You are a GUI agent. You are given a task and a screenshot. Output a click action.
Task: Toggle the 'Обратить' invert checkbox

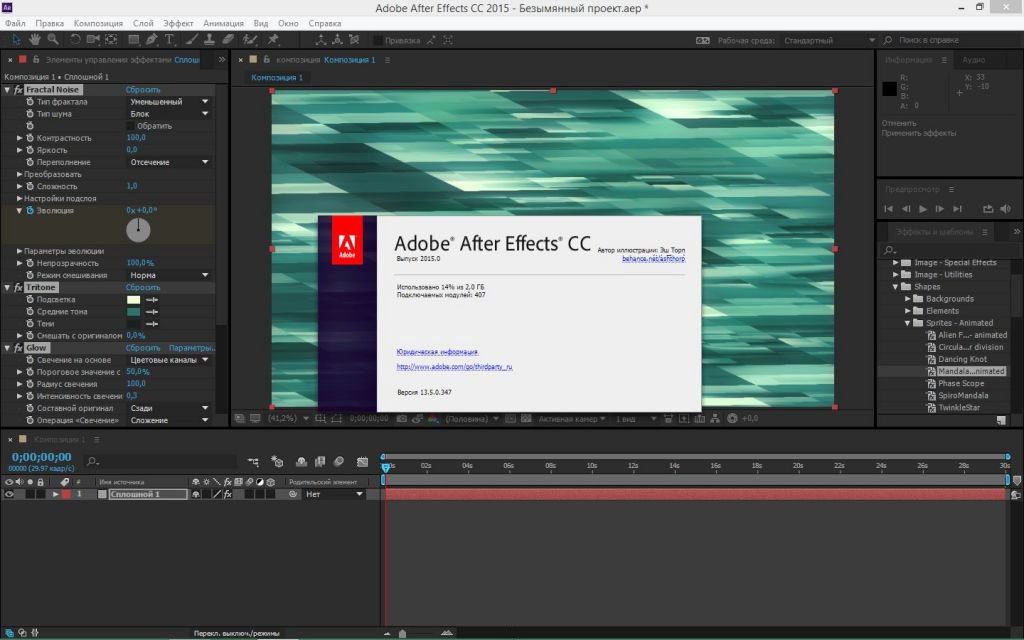point(132,126)
